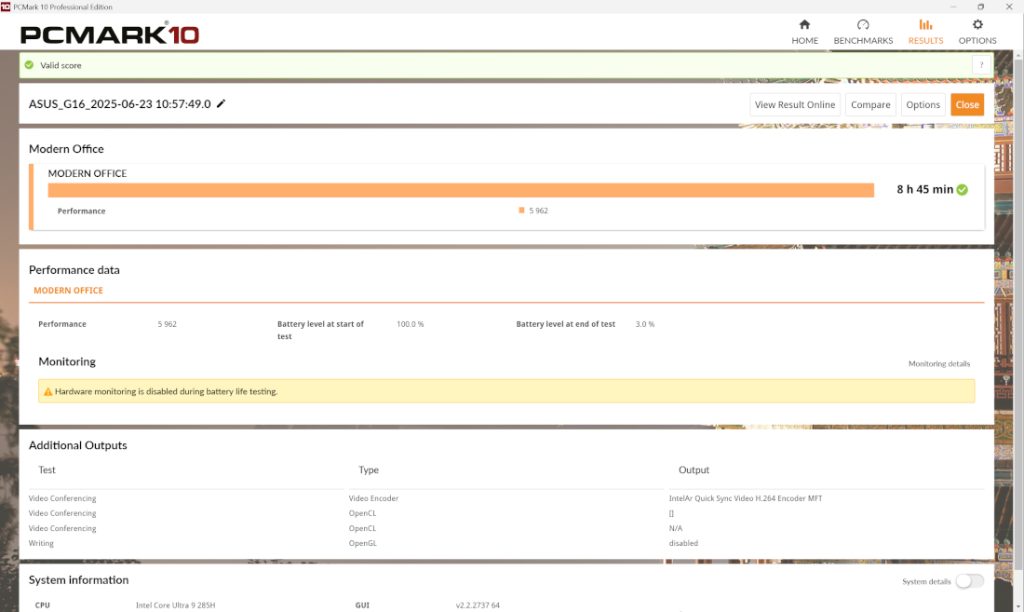Select the MODERN OFFICE performance data tab

(x=68, y=291)
